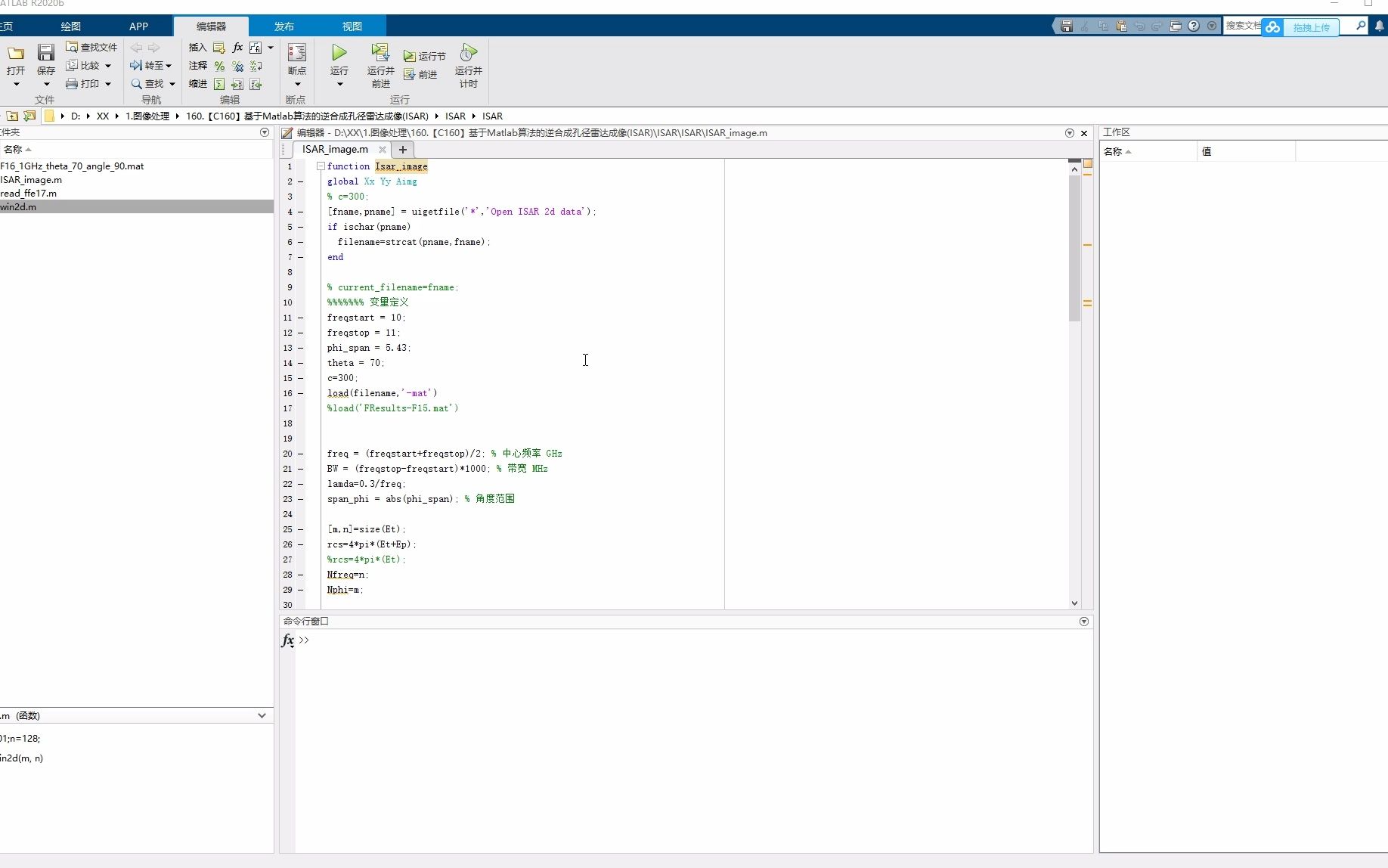The height and width of the screenshot is (868, 1388).
Task: Expand the file details panel chevron
Action: [262, 715]
